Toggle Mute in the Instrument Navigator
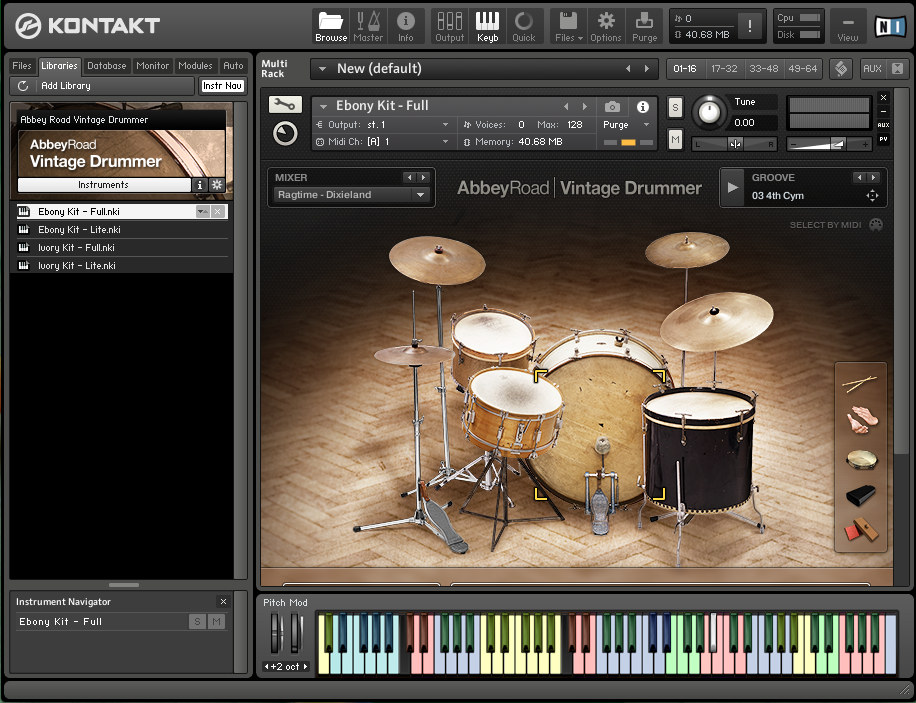Screen dimensions: 916x703 pyautogui.click(x=217, y=622)
